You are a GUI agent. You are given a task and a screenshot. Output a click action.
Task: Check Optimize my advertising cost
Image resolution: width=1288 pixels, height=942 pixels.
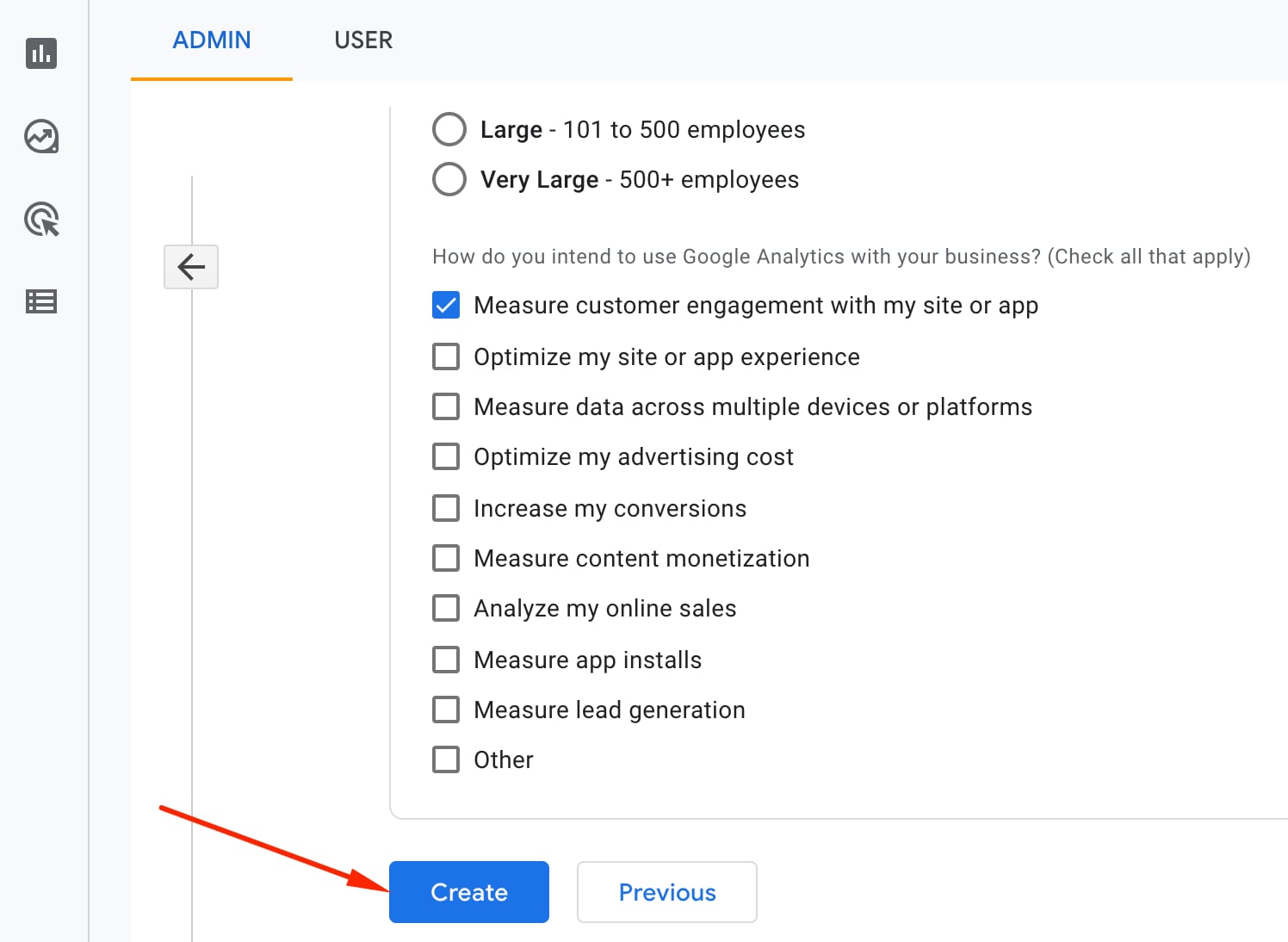tap(445, 456)
